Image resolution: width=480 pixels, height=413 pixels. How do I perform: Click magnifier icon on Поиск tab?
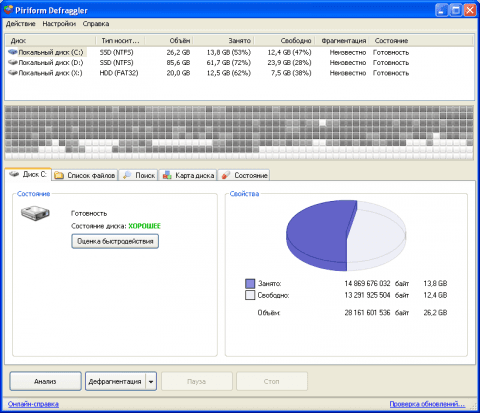coord(127,175)
